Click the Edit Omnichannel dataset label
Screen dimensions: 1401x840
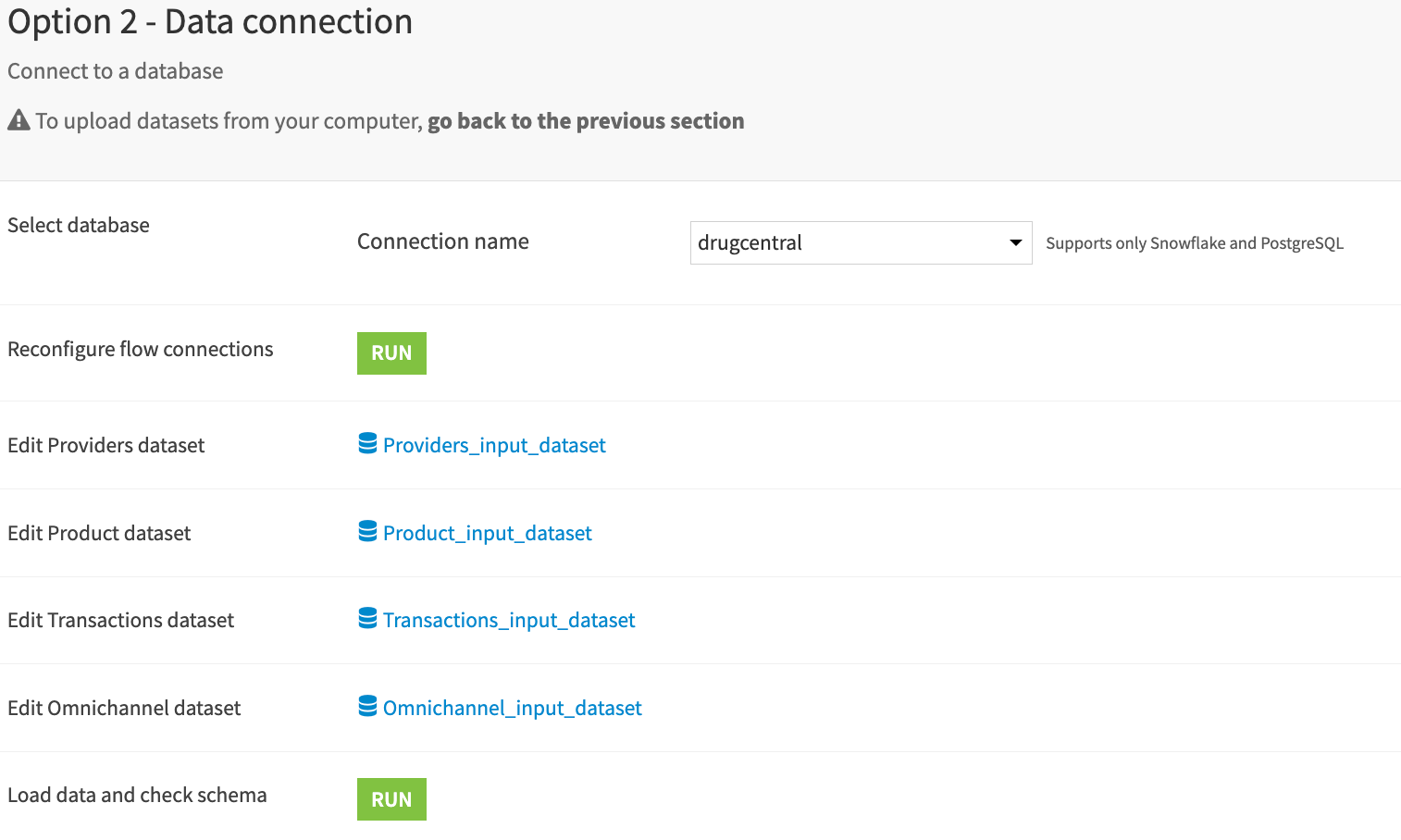click(124, 709)
